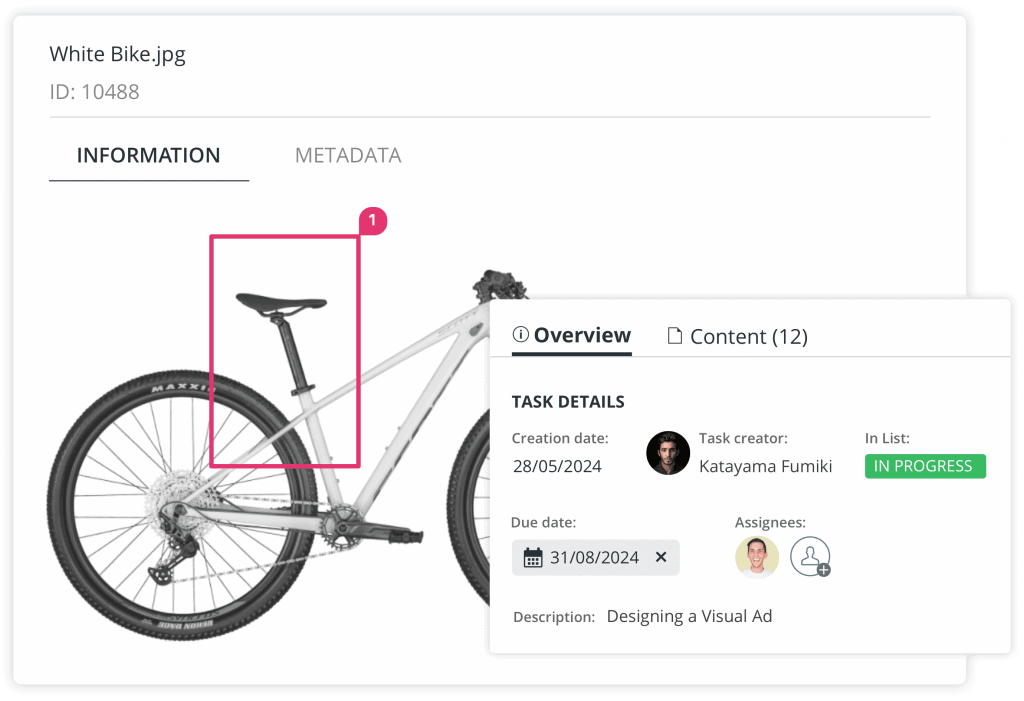This screenshot has width=1024, height=701.
Task: Change the IN PROGRESS list status
Action: point(924,466)
